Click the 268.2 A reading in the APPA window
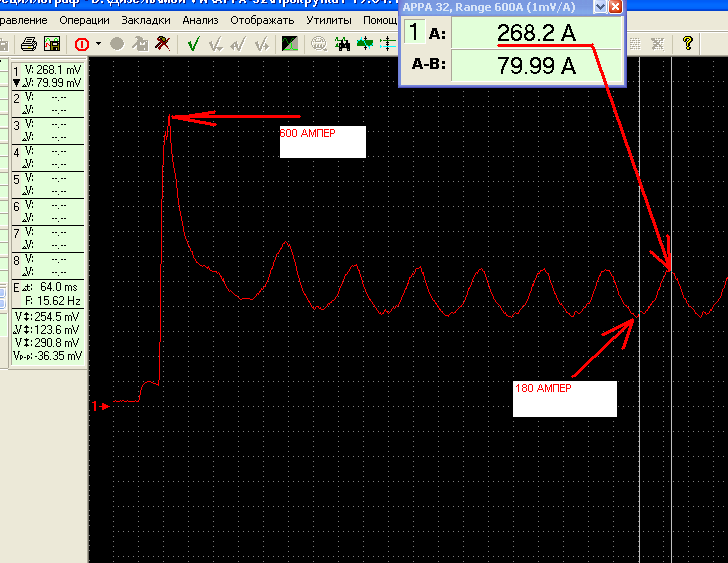This screenshot has width=728, height=563. 536,33
